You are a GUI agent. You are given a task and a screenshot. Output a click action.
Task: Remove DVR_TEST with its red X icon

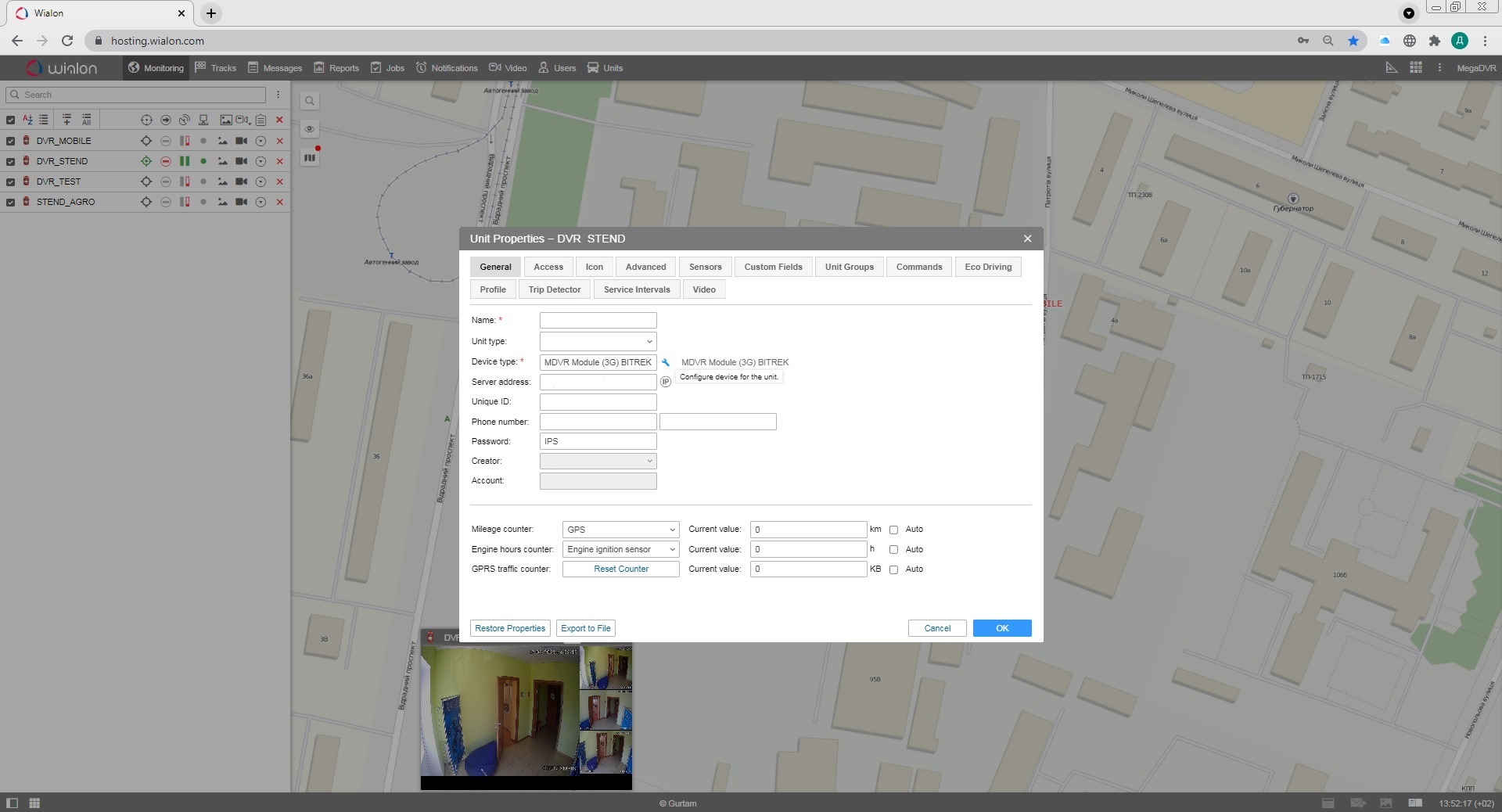[x=279, y=181]
